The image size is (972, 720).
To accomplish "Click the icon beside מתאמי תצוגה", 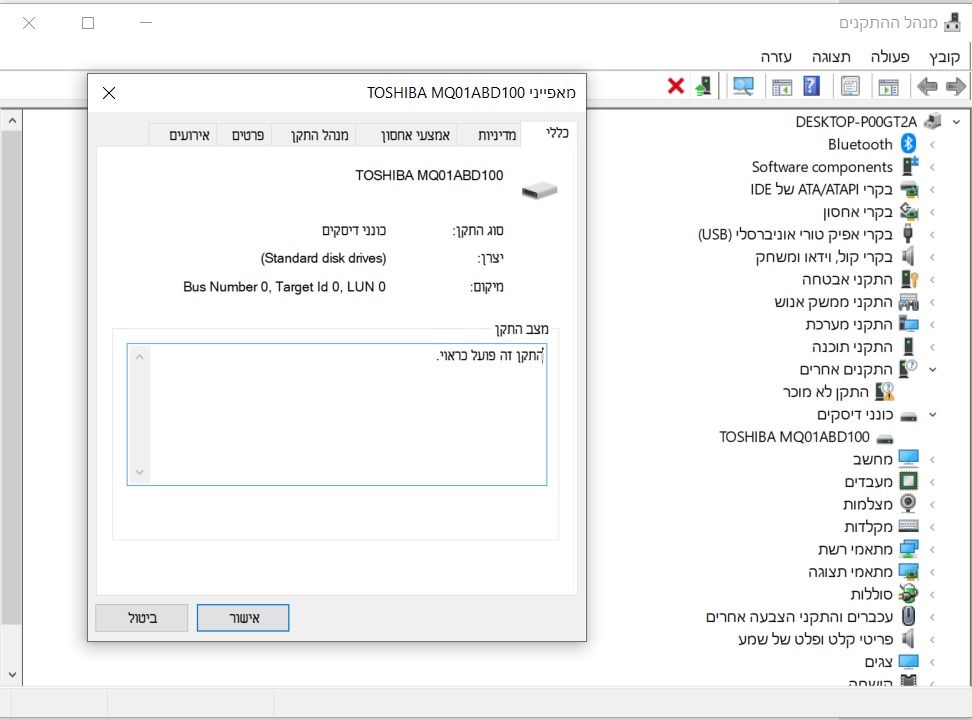I will coord(909,571).
